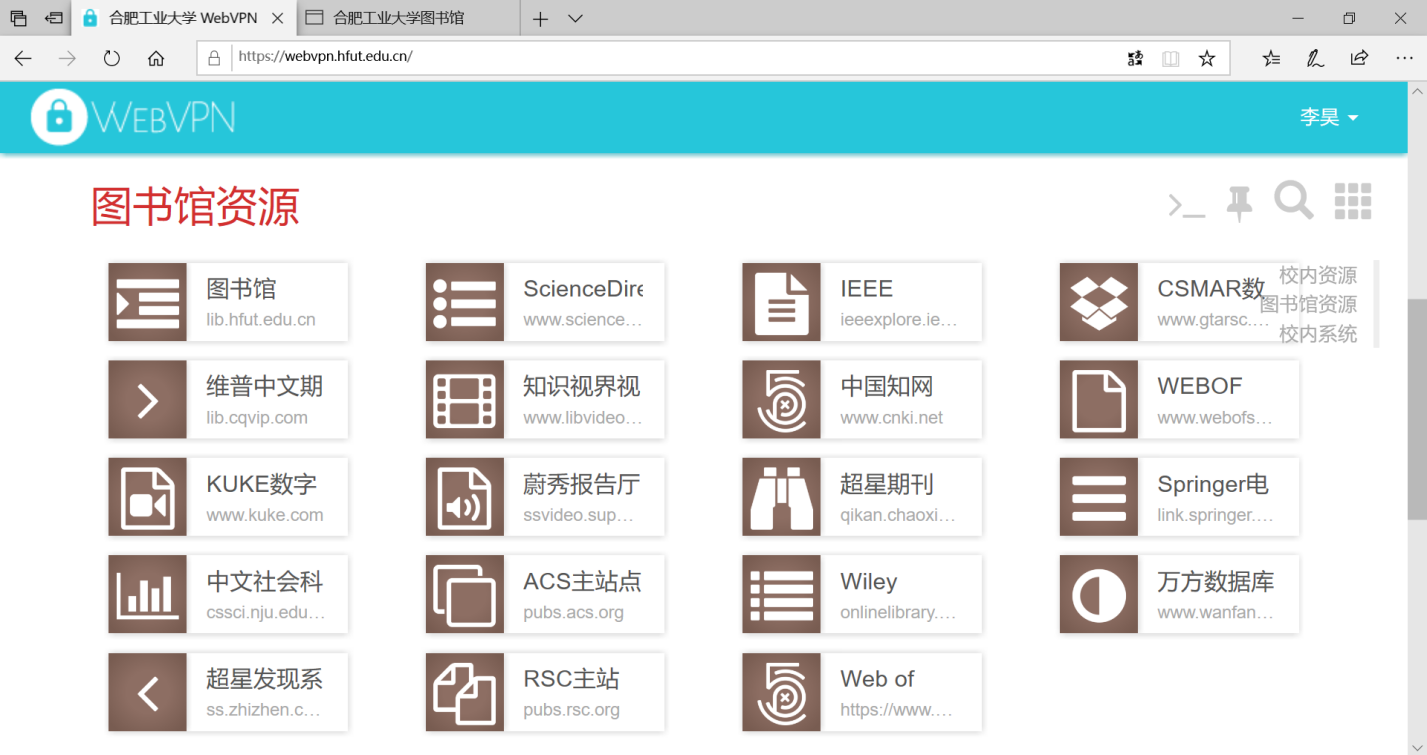This screenshot has height=755, width=1427.
Task: Open the ScienceDirect list icon tile
Action: point(465,302)
